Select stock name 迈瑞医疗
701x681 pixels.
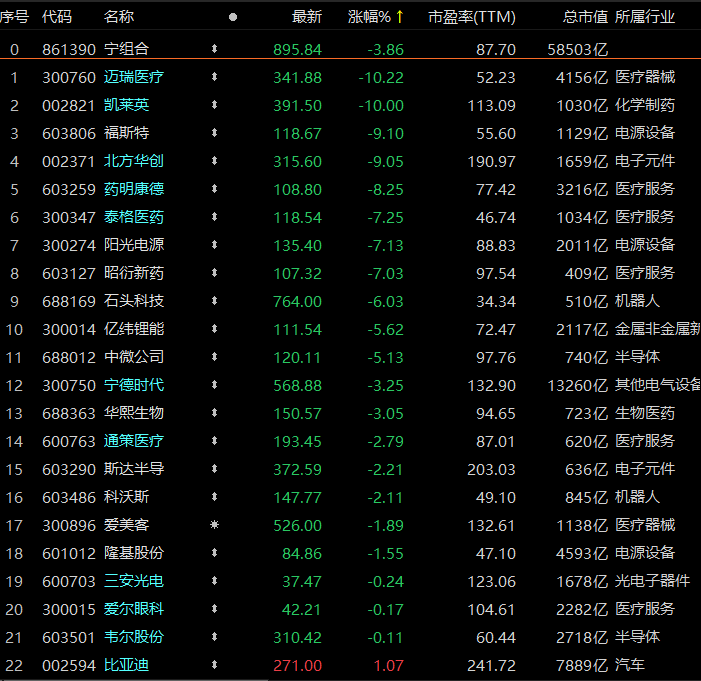134,77
